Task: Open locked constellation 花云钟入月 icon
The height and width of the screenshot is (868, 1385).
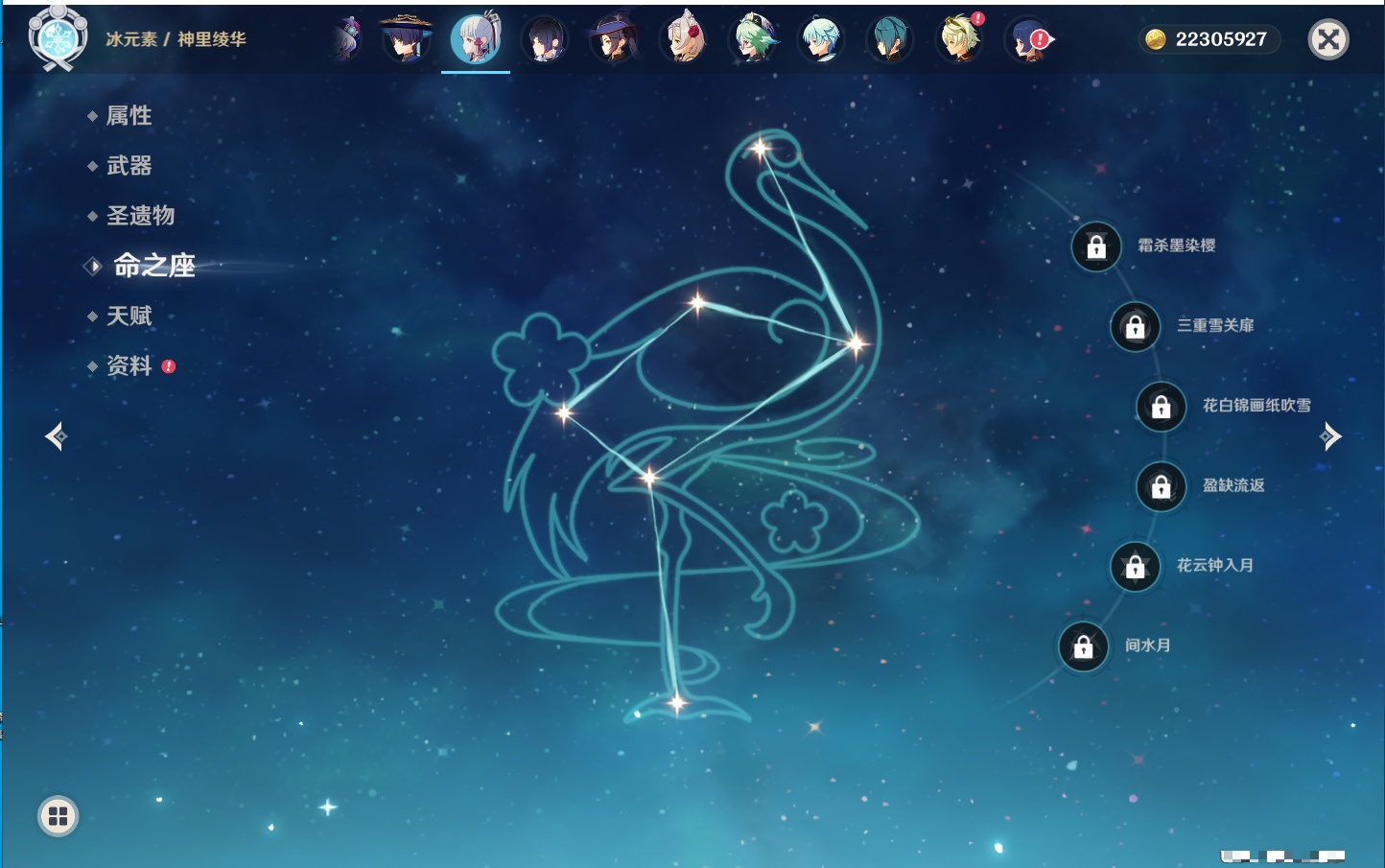Action: 1136,566
